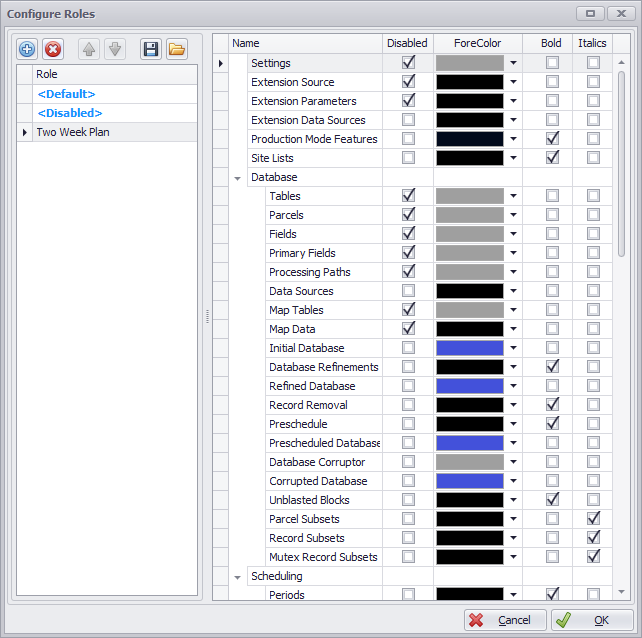
Task: Select the <Default> role
Action: click(x=66, y=94)
